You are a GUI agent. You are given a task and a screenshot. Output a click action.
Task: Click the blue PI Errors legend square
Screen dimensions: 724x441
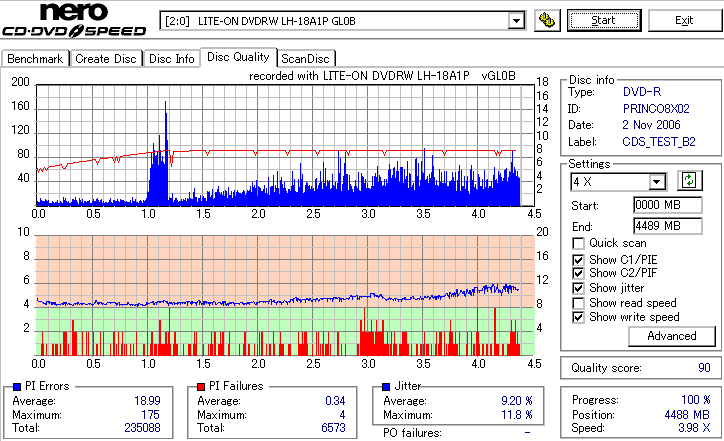[17, 387]
